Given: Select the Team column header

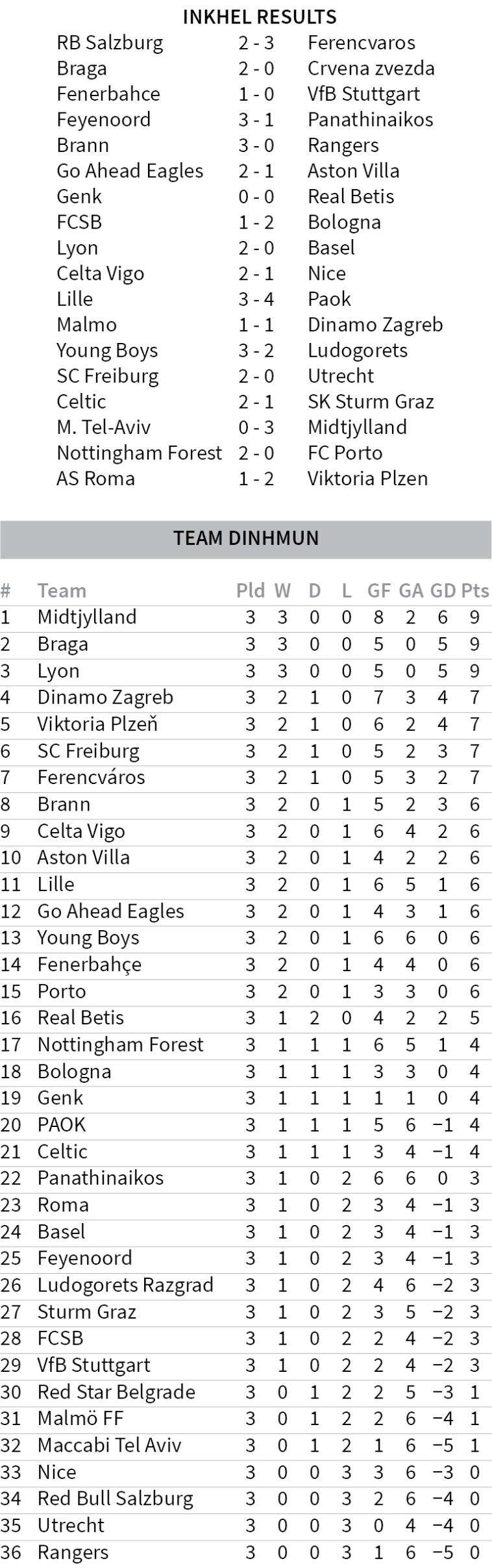Looking at the screenshot, I should [x=62, y=590].
